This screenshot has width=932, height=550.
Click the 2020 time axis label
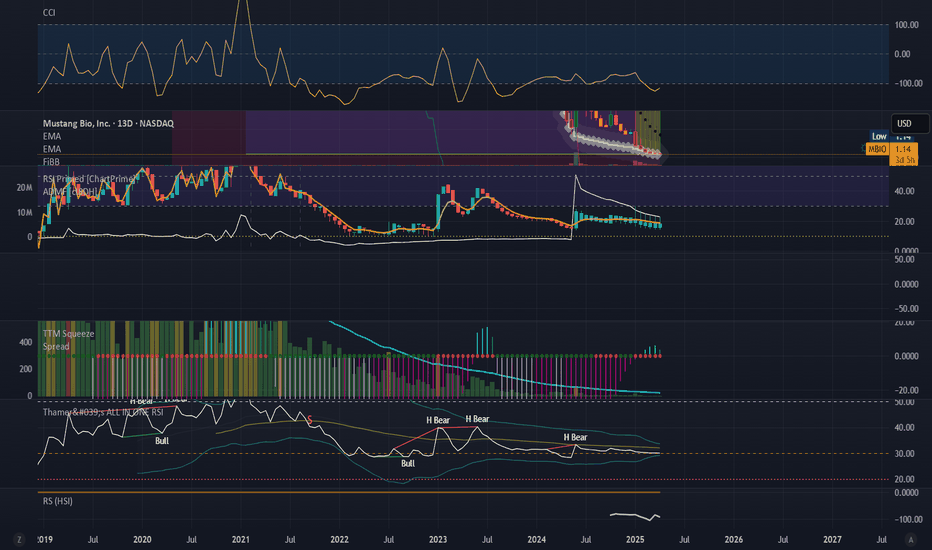pyautogui.click(x=142, y=540)
